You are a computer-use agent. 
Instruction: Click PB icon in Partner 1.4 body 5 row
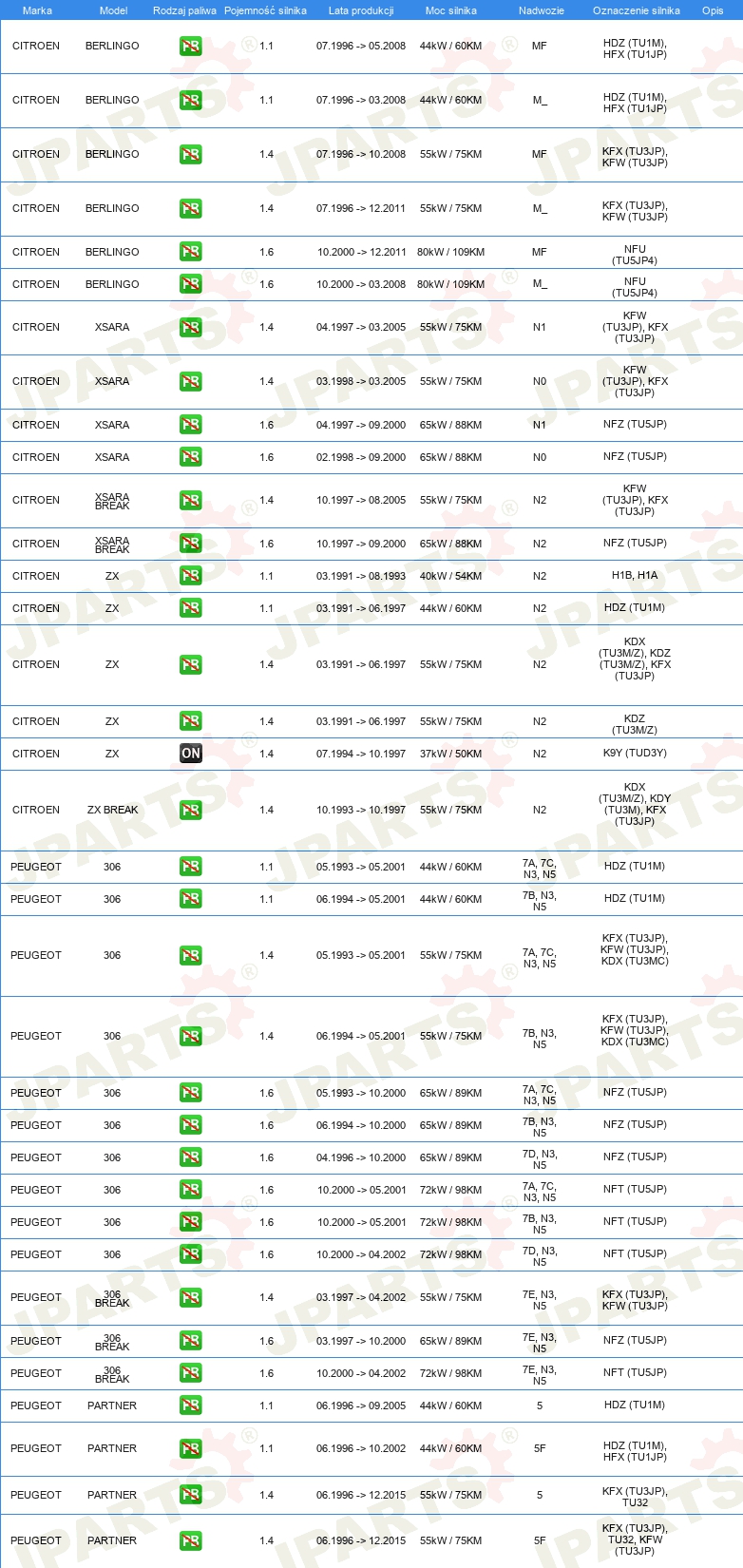point(191,1495)
